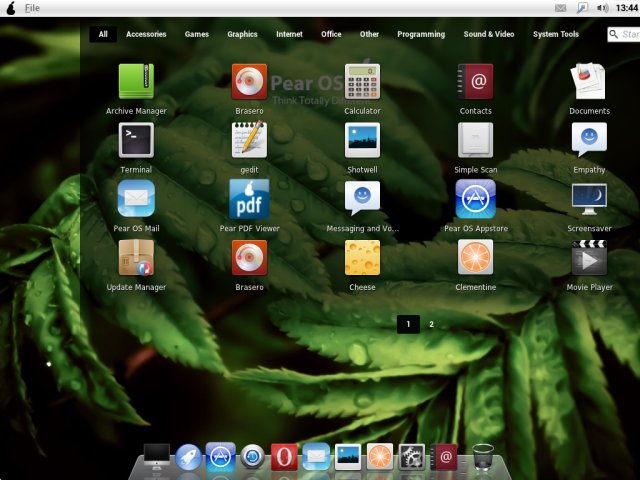
Task: Open the Cheese webcam app
Action: tap(362, 258)
